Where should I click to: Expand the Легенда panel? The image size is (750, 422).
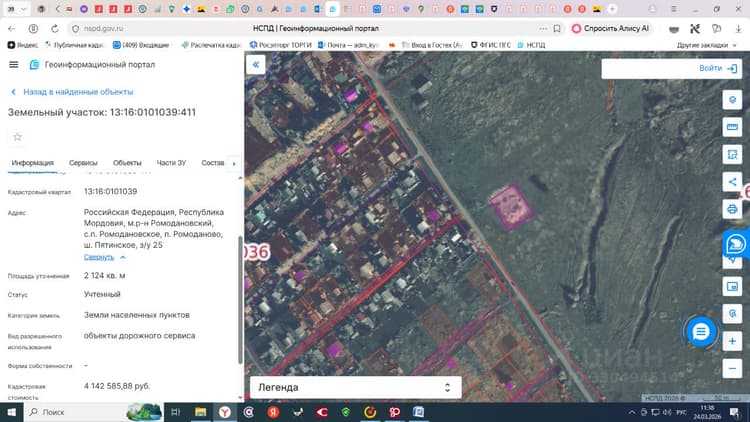355,387
